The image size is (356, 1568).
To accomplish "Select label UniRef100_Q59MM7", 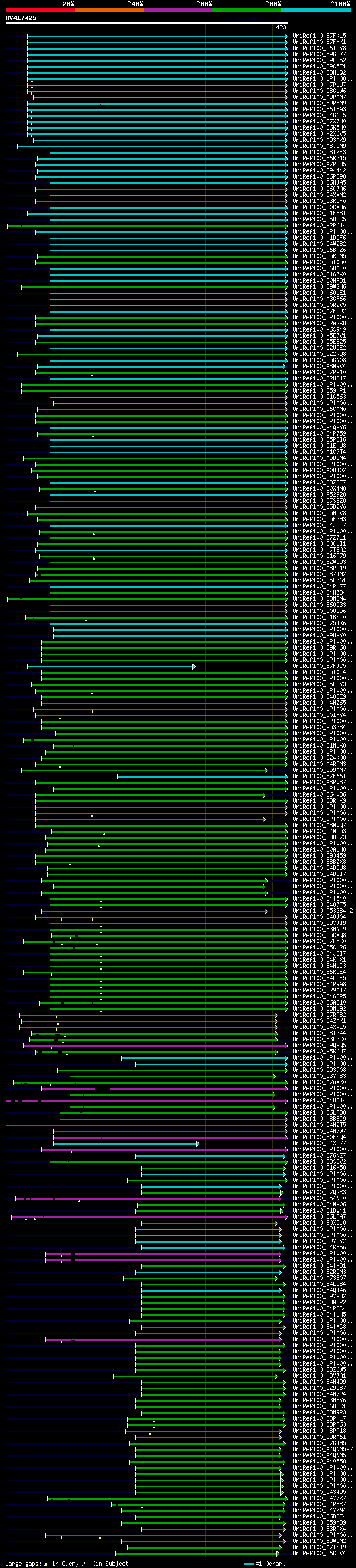I will (x=319, y=770).
